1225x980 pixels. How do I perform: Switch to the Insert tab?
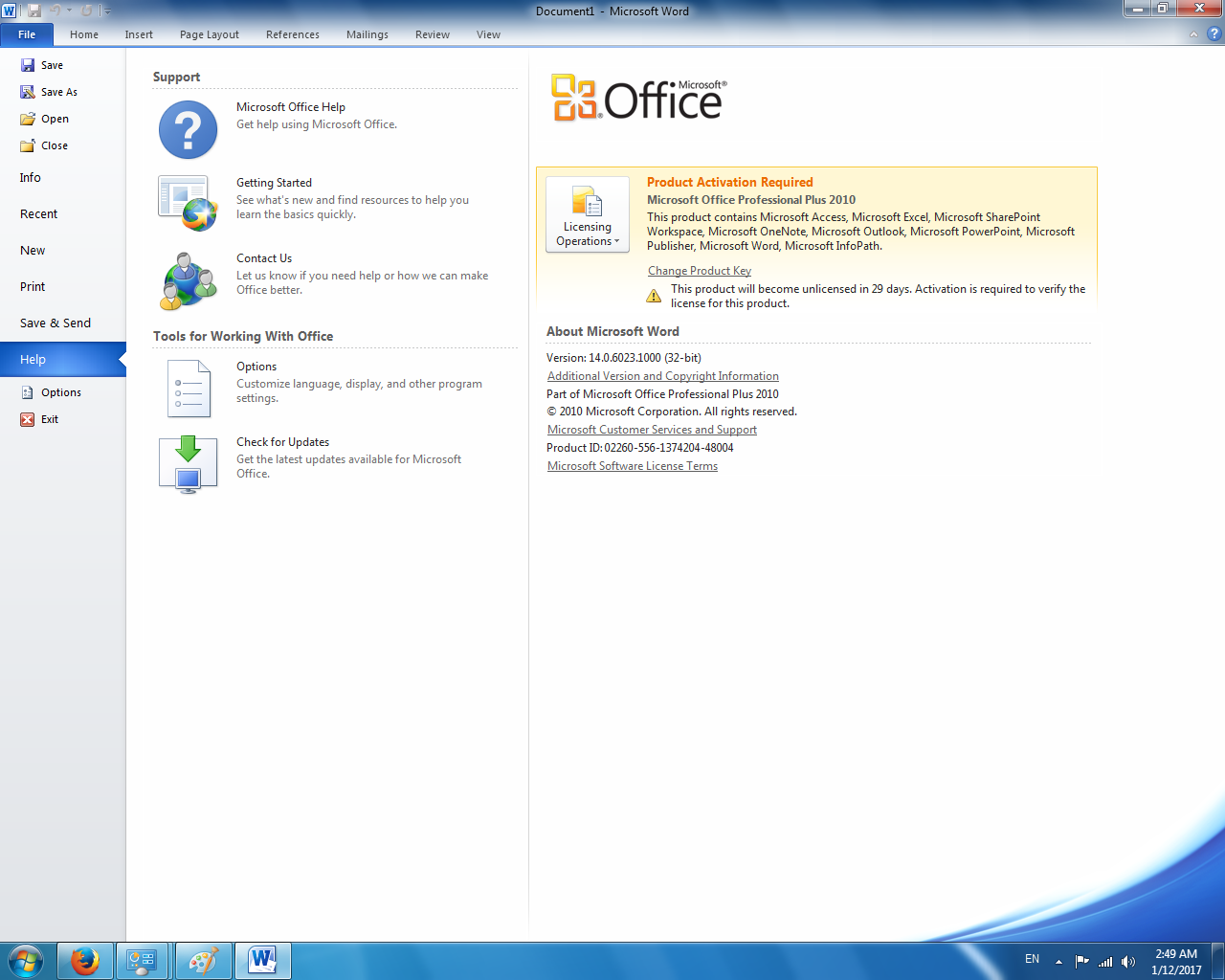click(x=139, y=34)
